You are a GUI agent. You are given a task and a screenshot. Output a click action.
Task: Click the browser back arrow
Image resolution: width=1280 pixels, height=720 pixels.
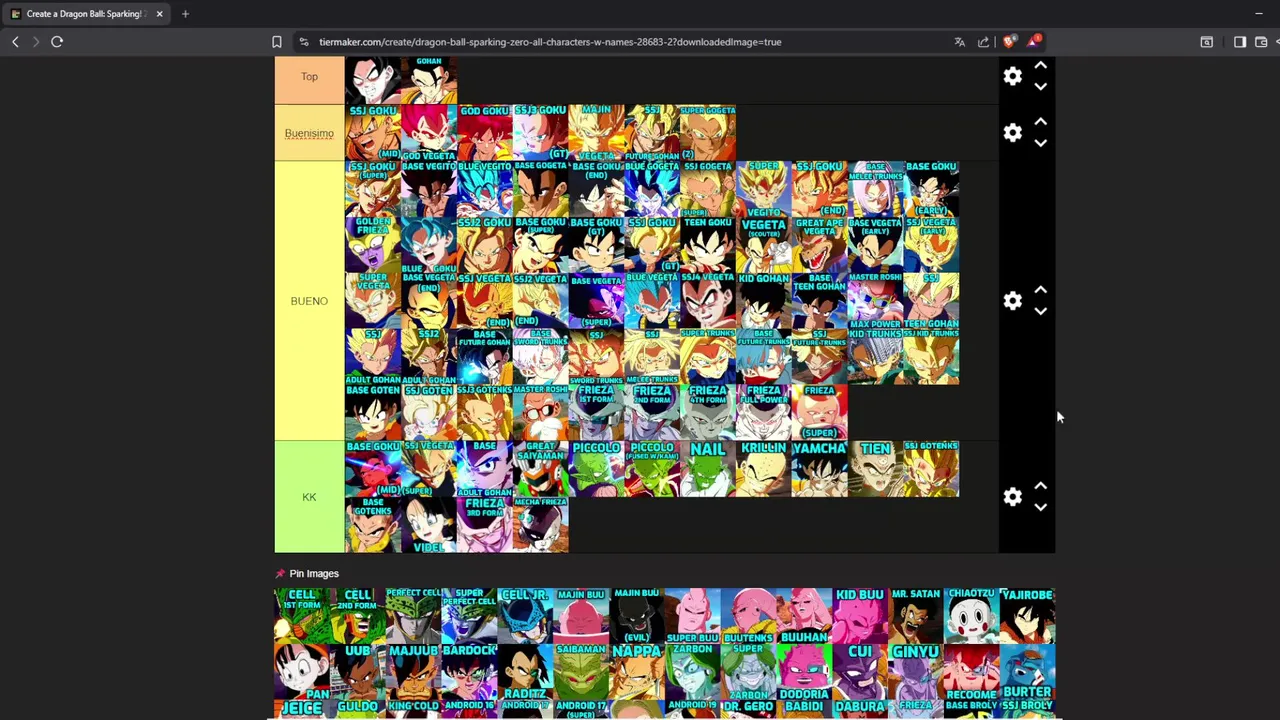(15, 42)
